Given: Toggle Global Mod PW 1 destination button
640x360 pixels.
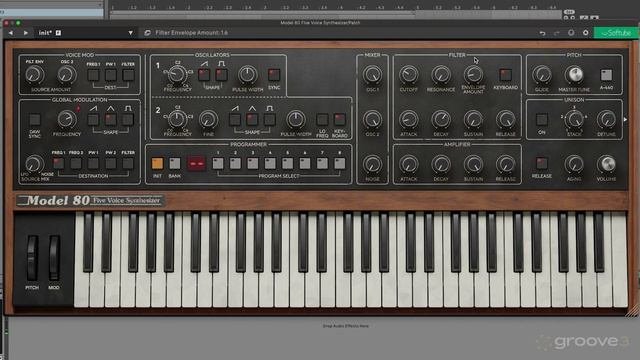Looking at the screenshot, I should 93,164.
